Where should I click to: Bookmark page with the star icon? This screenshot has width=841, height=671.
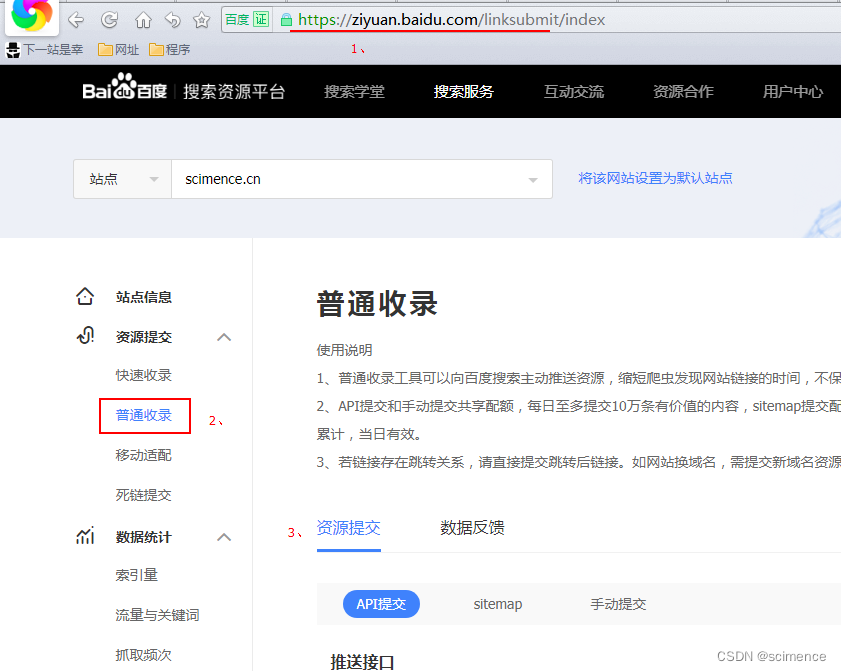tap(202, 20)
